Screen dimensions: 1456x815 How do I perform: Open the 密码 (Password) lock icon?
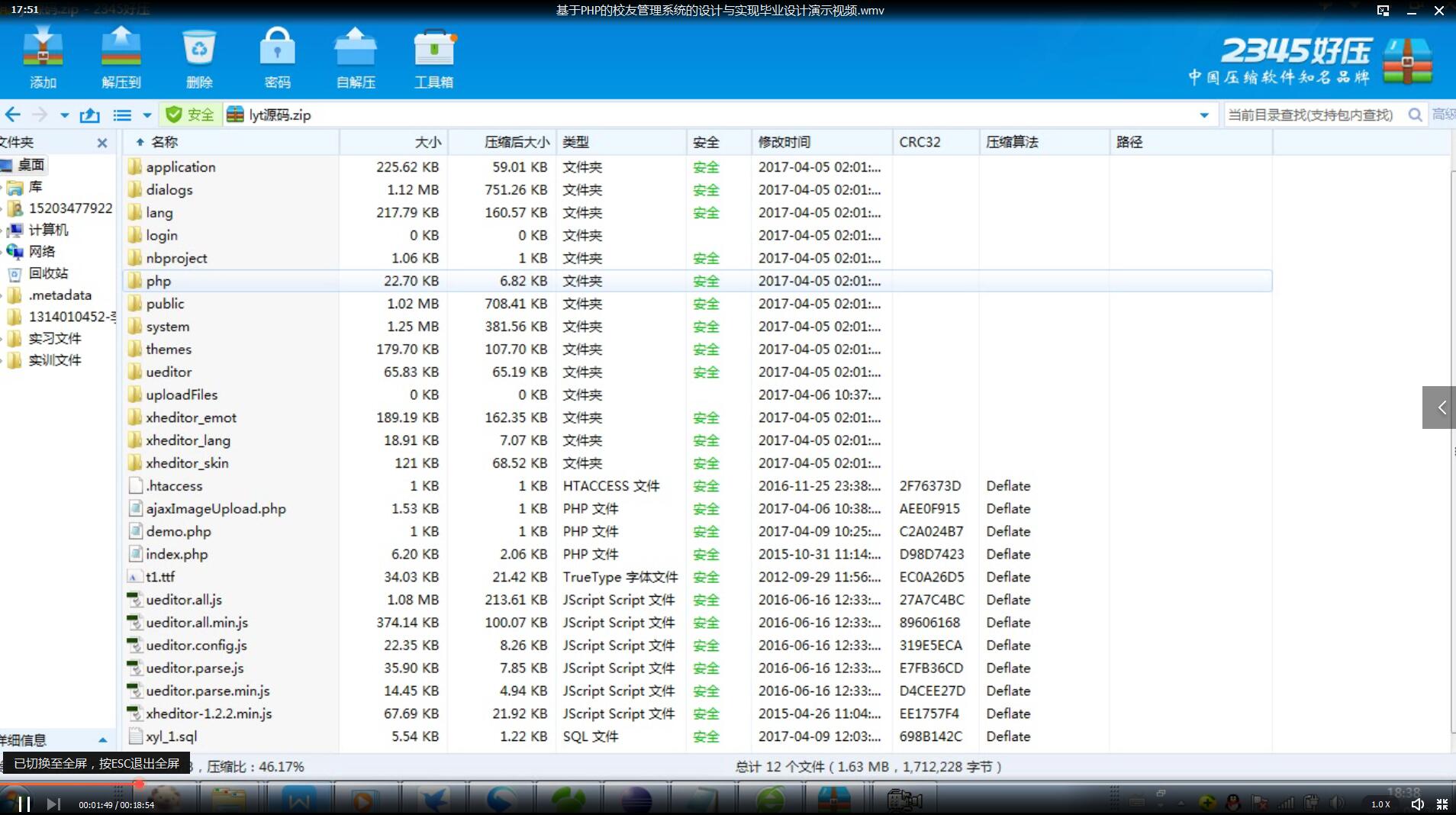coord(277,57)
